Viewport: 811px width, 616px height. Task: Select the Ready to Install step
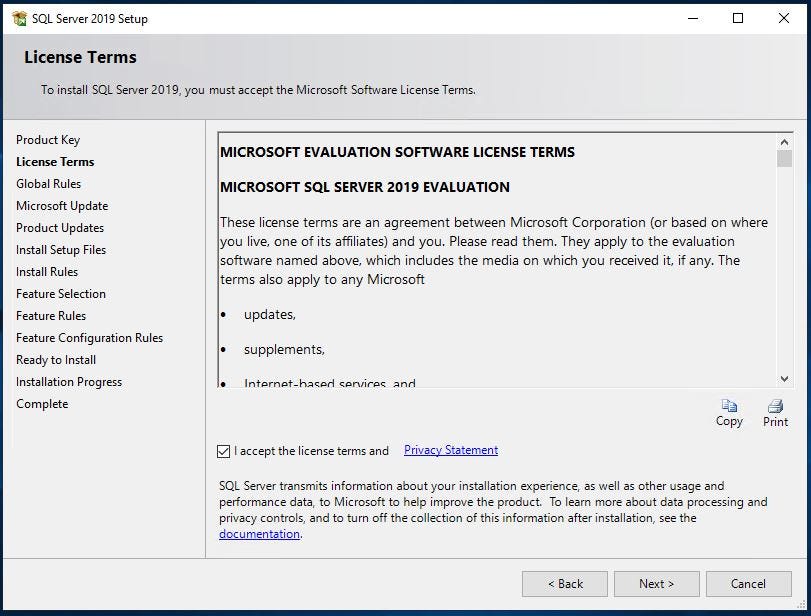56,360
